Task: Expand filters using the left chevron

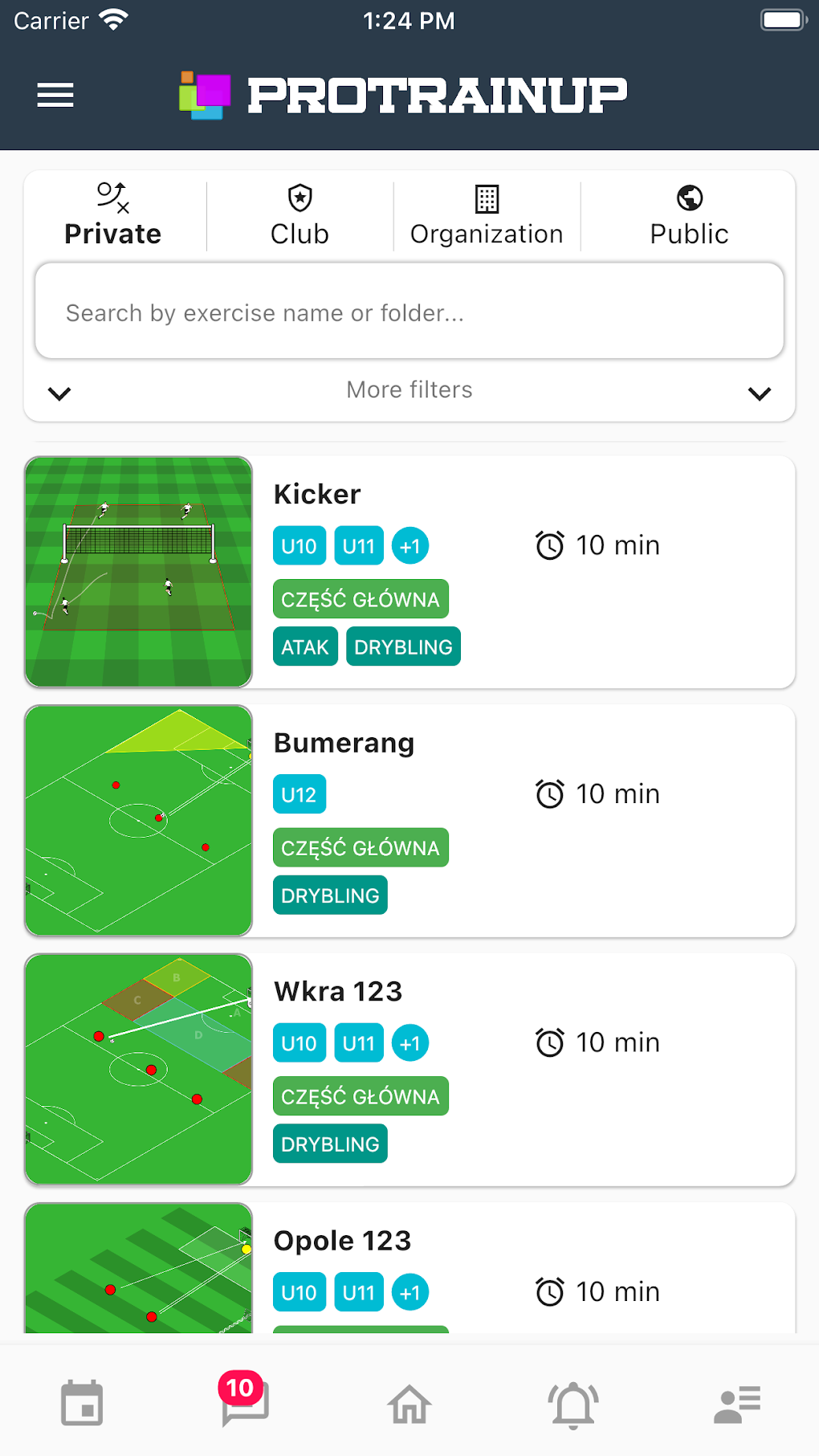Action: [59, 394]
